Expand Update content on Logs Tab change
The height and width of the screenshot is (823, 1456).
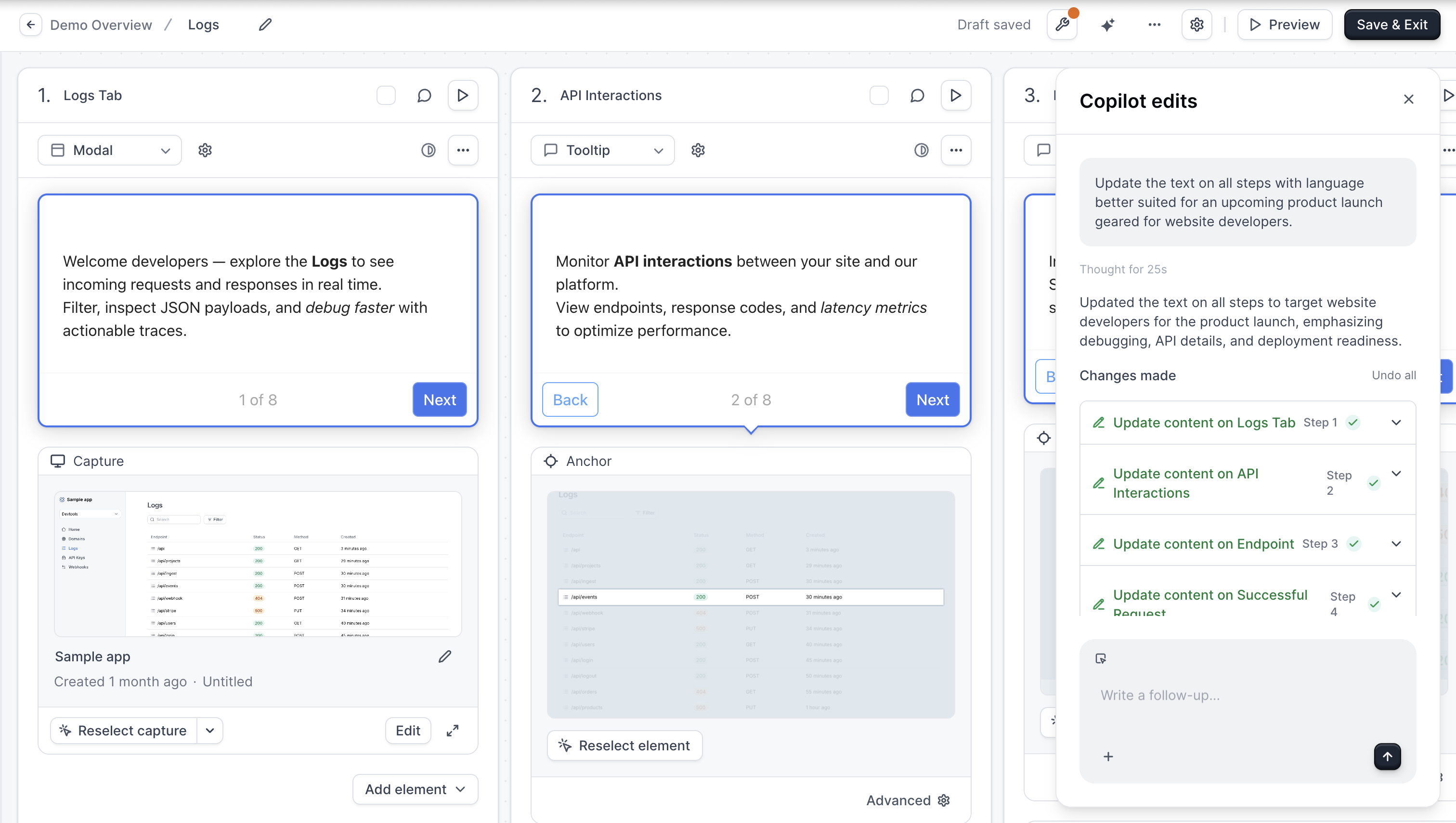pos(1396,423)
